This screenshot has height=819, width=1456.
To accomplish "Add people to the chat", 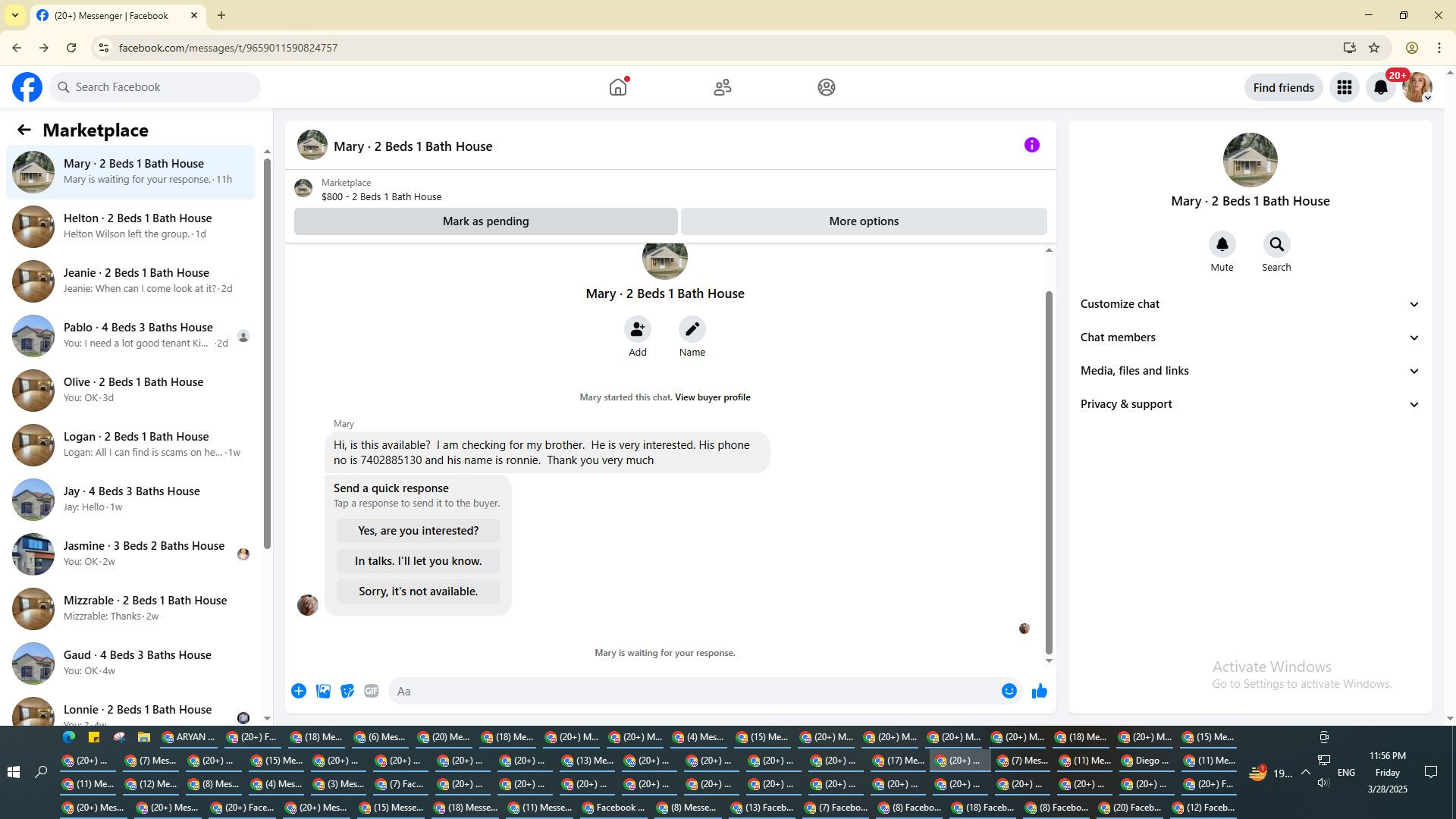I will point(637,329).
